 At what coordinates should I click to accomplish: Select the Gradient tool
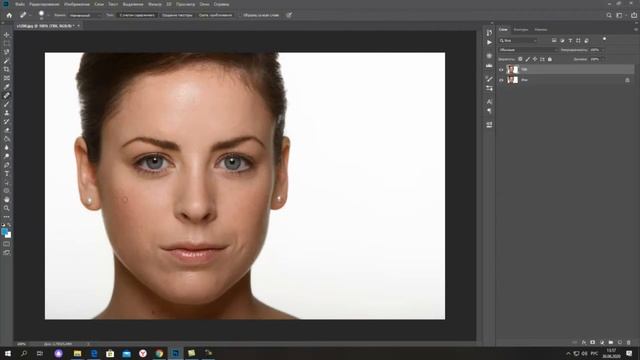click(x=7, y=139)
